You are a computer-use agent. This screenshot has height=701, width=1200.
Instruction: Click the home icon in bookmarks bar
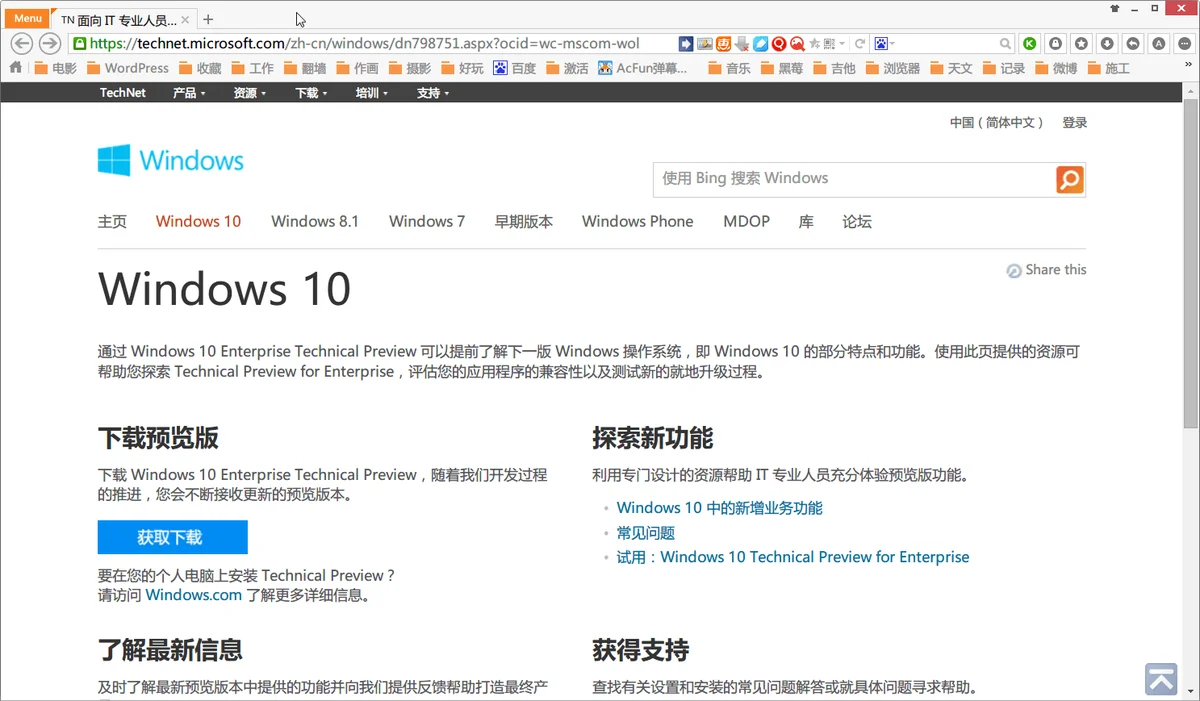point(15,68)
